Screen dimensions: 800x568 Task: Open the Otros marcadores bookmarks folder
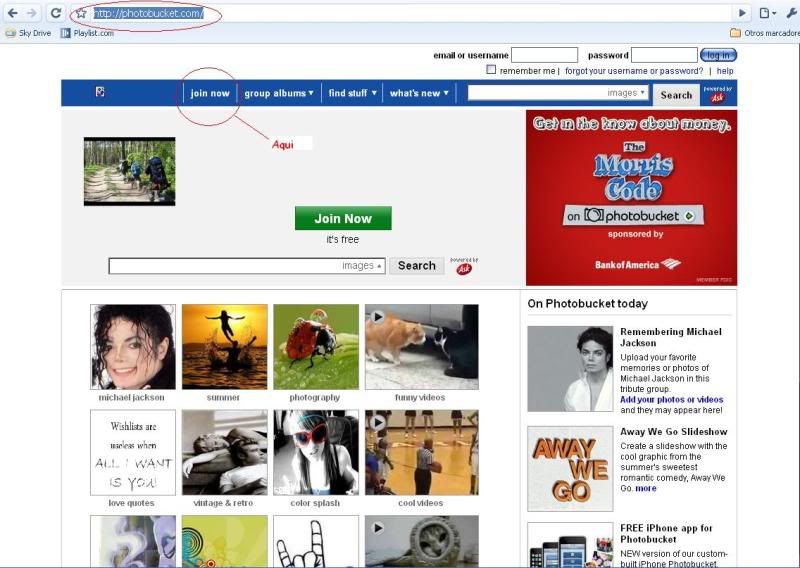(764, 33)
